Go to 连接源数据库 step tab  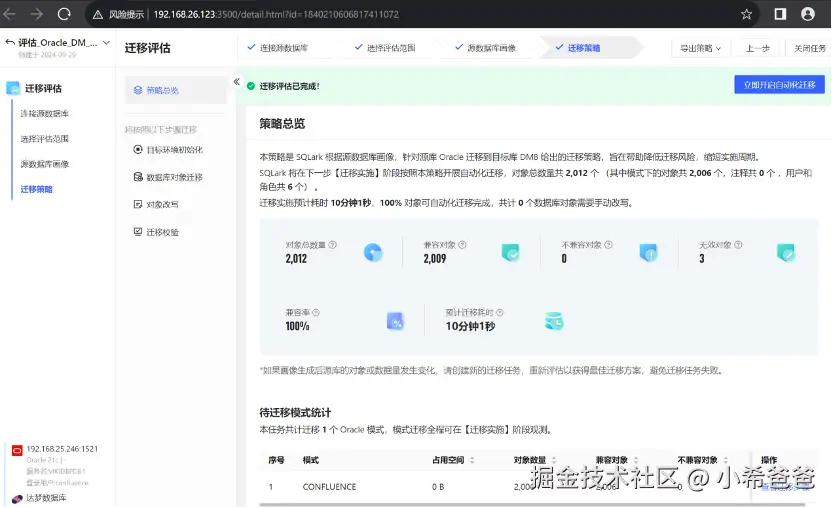[278, 48]
